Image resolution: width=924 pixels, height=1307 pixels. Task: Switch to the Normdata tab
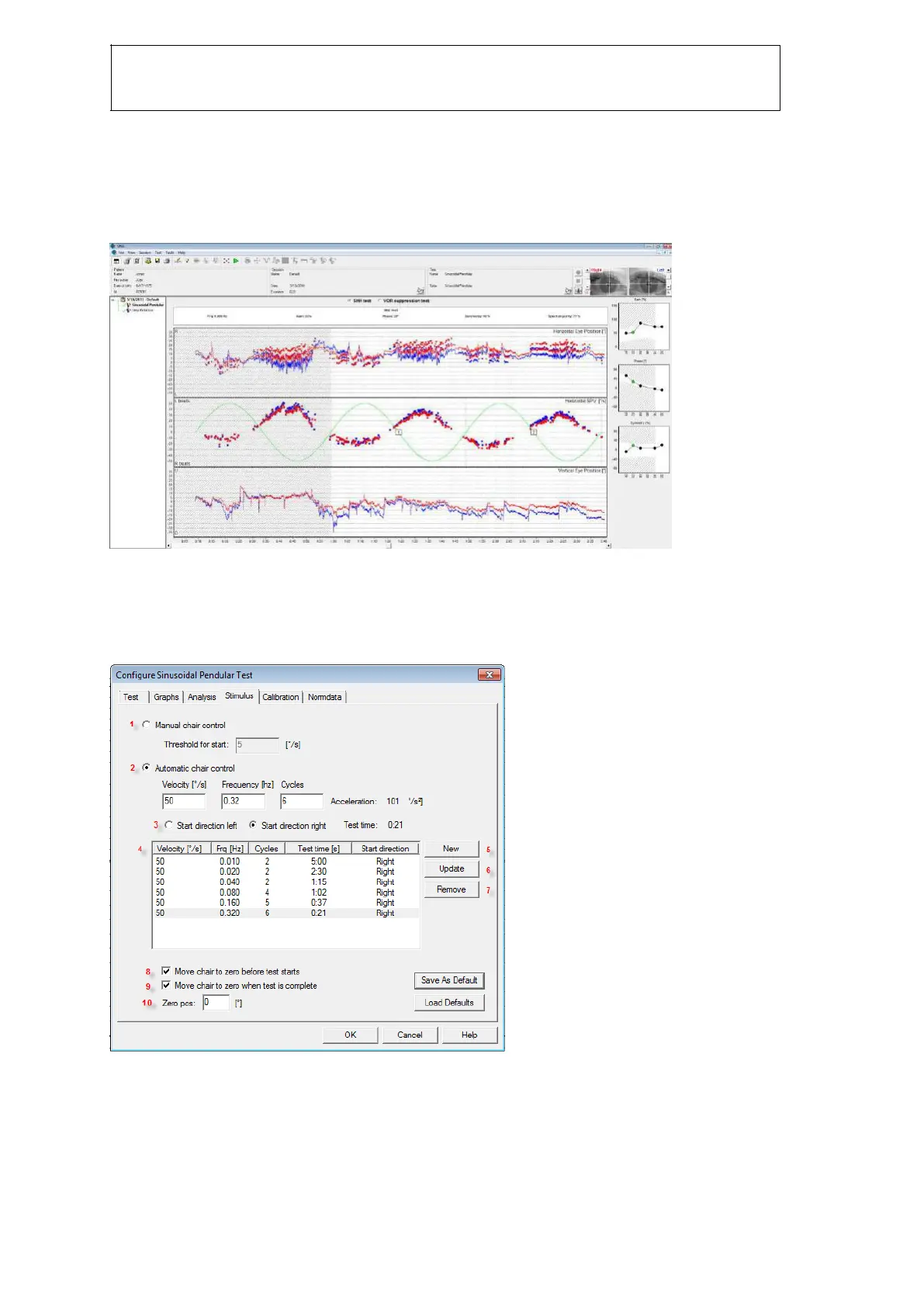click(324, 697)
